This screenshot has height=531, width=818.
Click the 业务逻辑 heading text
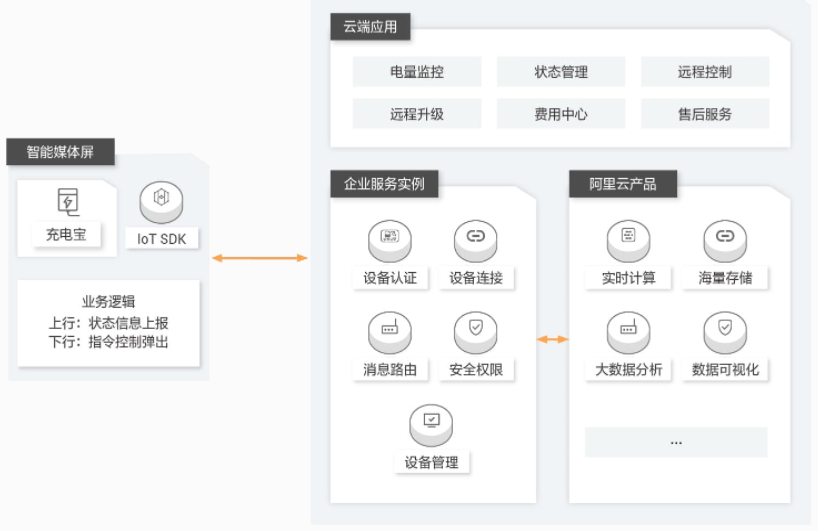tap(109, 301)
